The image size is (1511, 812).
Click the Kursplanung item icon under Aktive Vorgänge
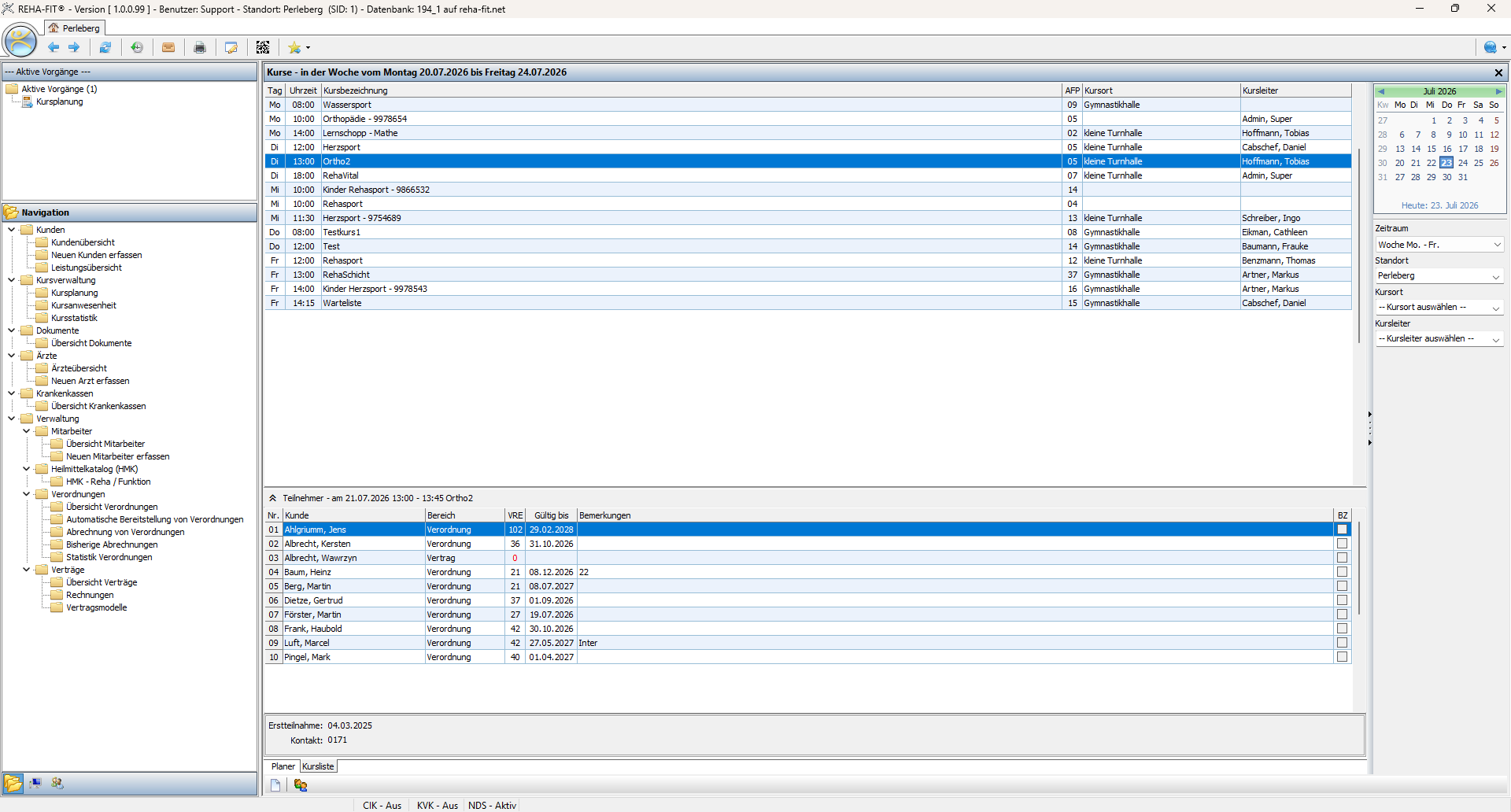coord(28,101)
